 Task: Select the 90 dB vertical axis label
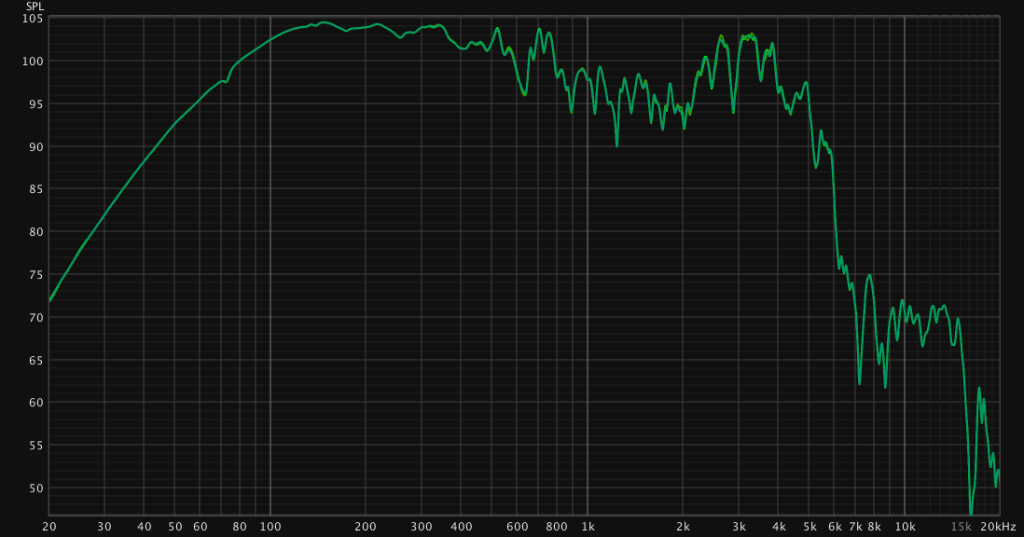tap(36, 147)
